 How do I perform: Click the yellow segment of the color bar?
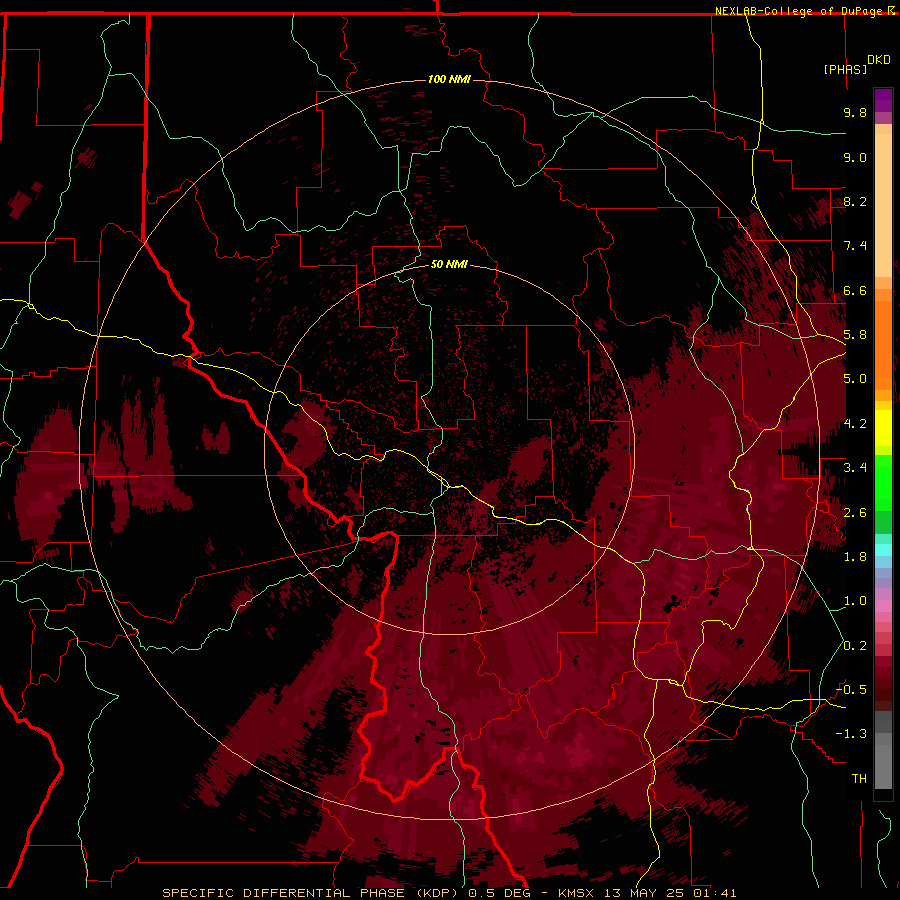[x=883, y=428]
